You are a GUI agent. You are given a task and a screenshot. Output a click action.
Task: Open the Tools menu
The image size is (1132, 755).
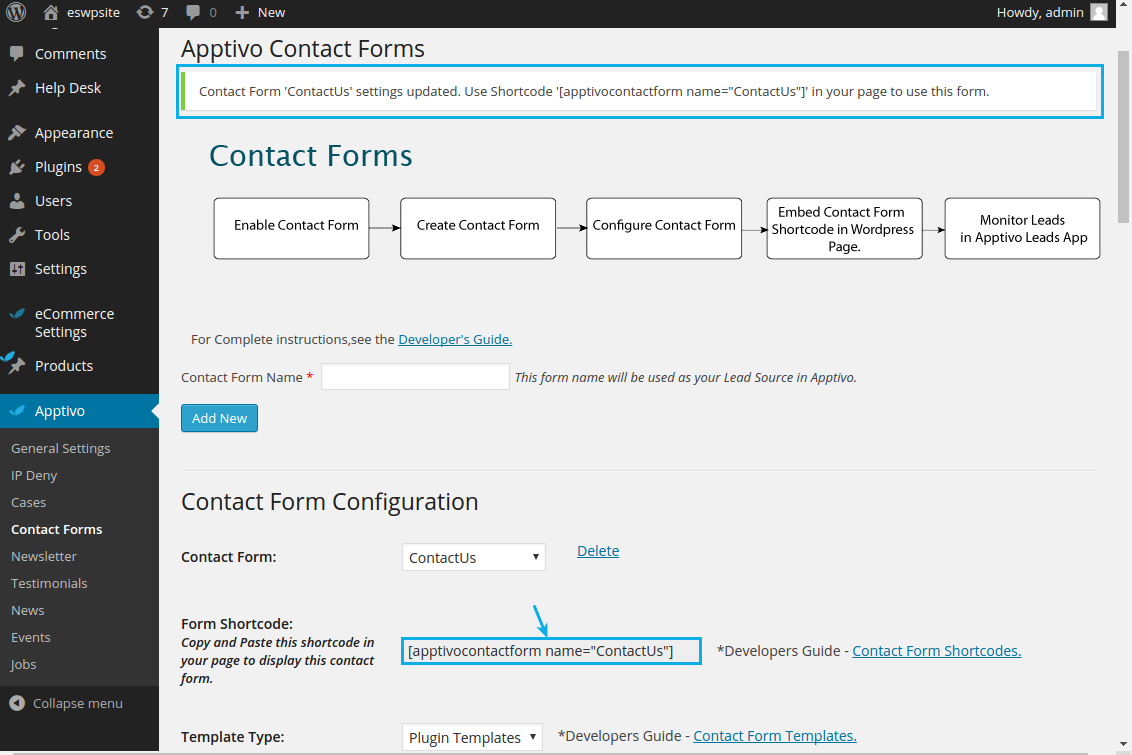[x=52, y=235]
